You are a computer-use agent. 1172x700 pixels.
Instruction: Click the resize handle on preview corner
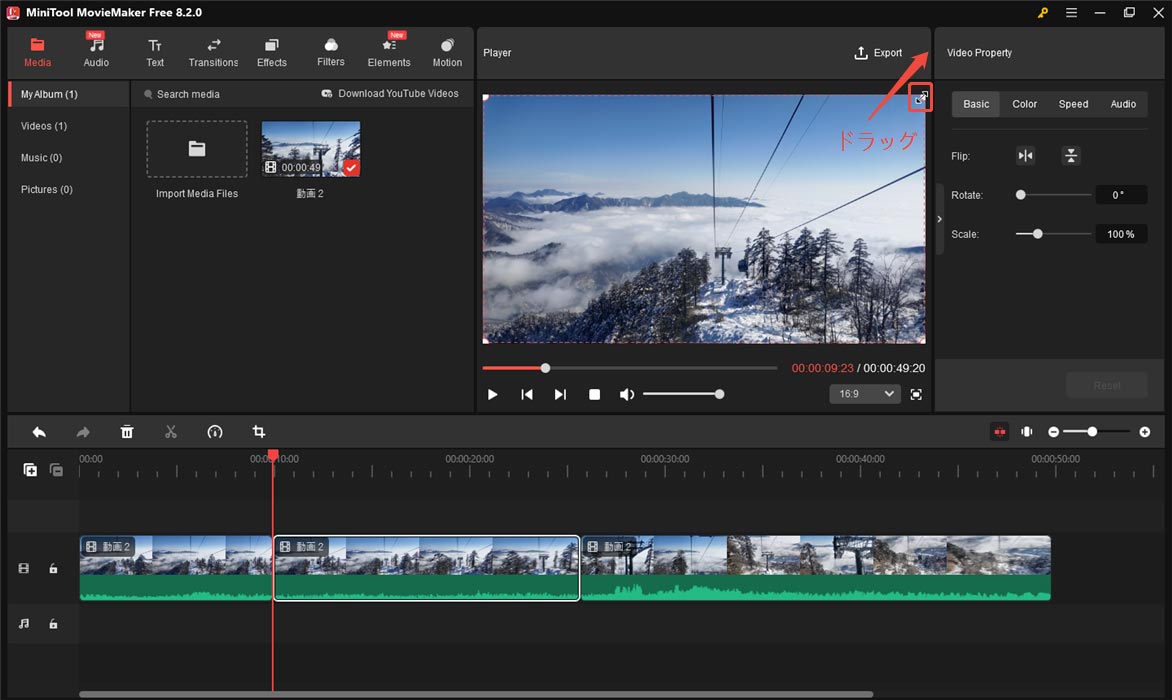(921, 97)
